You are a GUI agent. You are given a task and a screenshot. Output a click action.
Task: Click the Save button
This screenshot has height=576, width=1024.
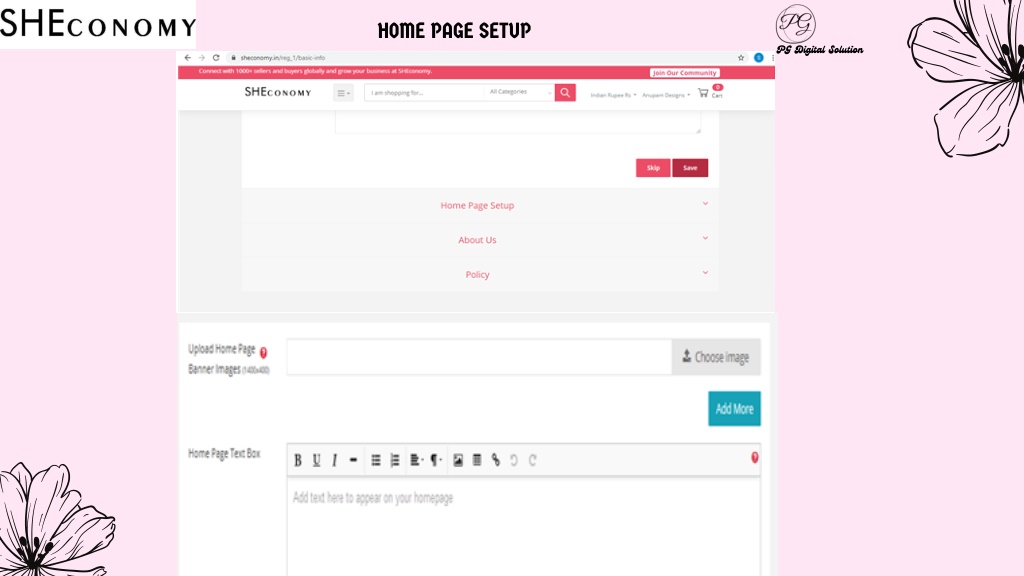coord(690,168)
